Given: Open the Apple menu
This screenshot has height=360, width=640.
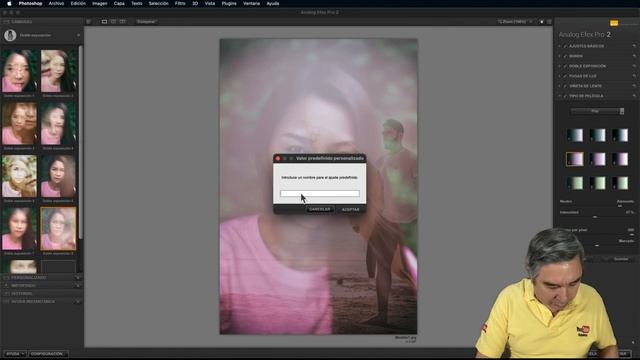Looking at the screenshot, I should point(9,3).
